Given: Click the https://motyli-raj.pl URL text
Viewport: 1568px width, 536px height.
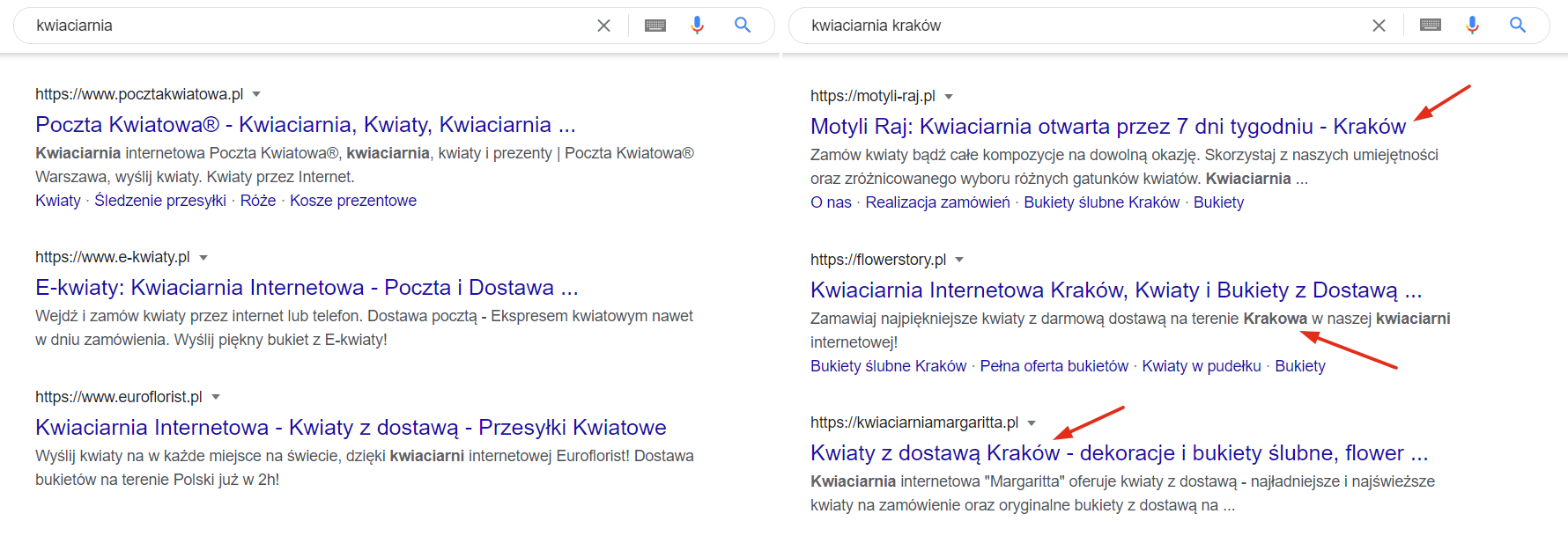Looking at the screenshot, I should 873,96.
